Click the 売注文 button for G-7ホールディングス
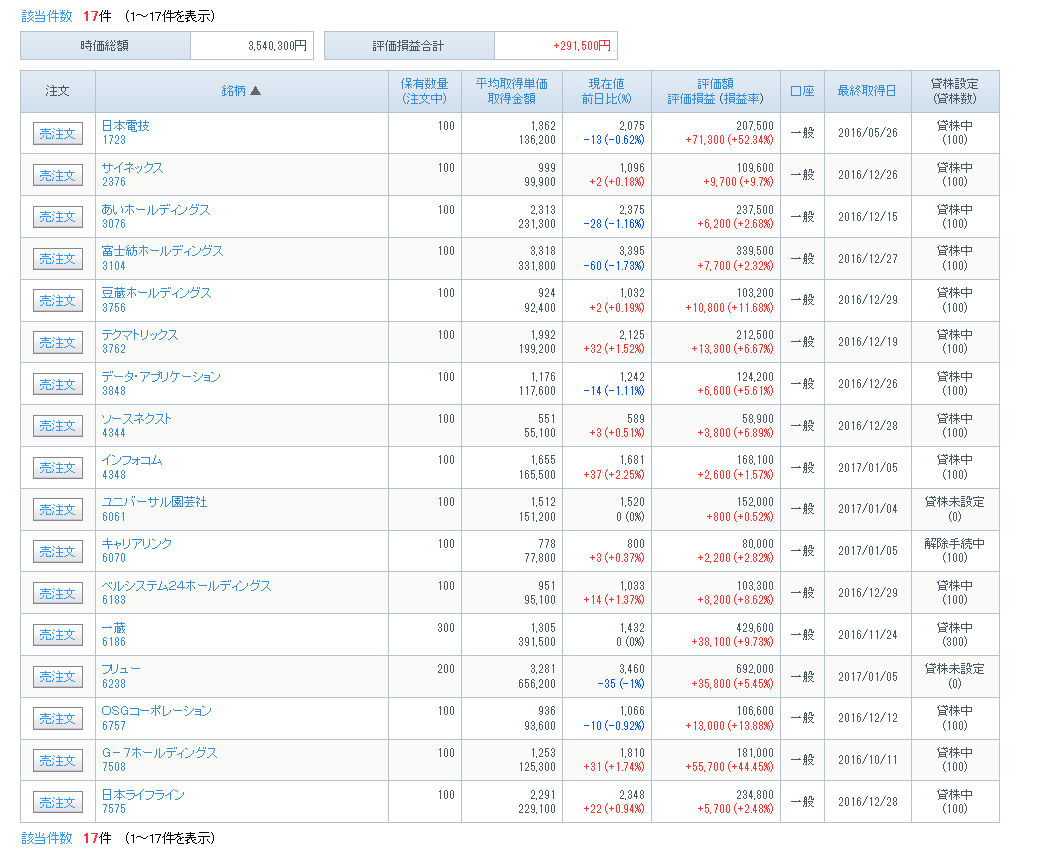1040x856 pixels. (x=58, y=760)
